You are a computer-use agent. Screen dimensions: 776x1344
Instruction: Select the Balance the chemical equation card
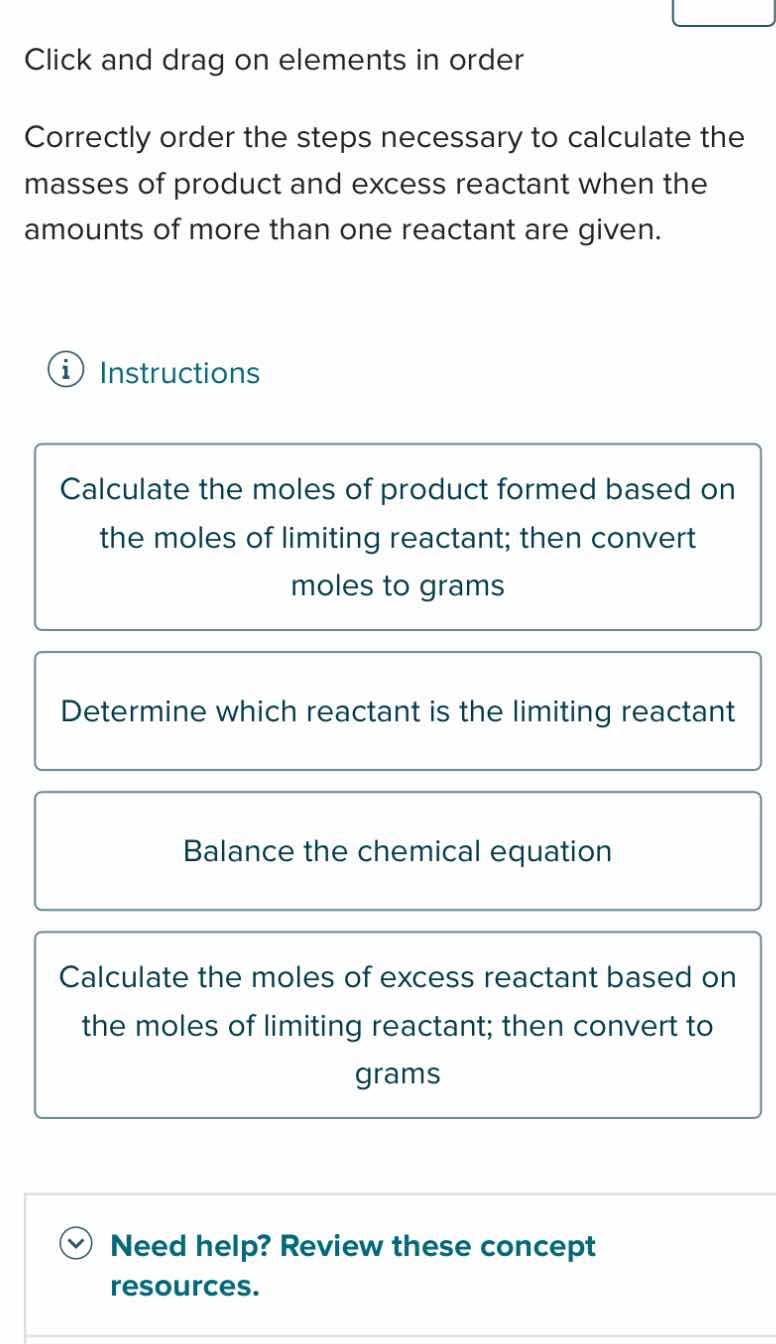[x=398, y=851]
